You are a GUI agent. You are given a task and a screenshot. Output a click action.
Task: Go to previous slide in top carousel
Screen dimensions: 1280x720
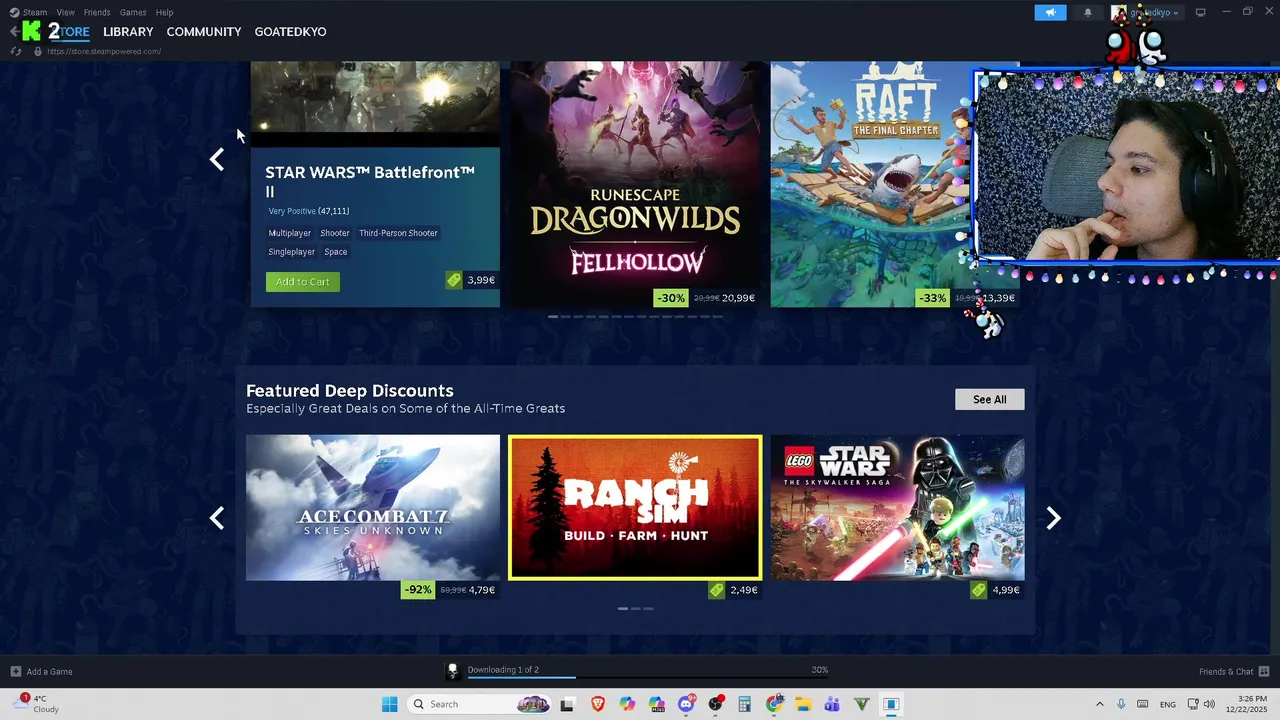(x=217, y=159)
